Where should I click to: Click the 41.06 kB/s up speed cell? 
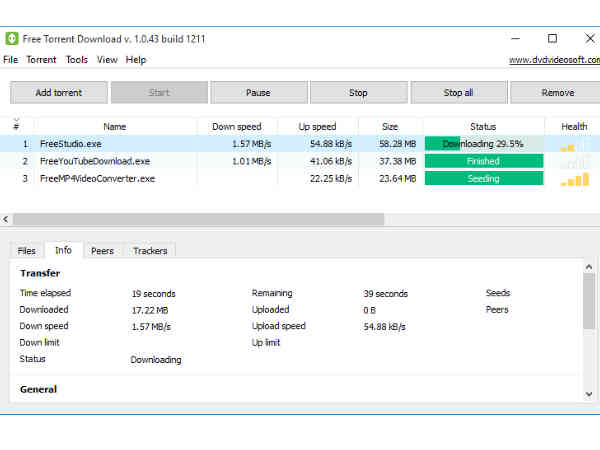point(331,161)
